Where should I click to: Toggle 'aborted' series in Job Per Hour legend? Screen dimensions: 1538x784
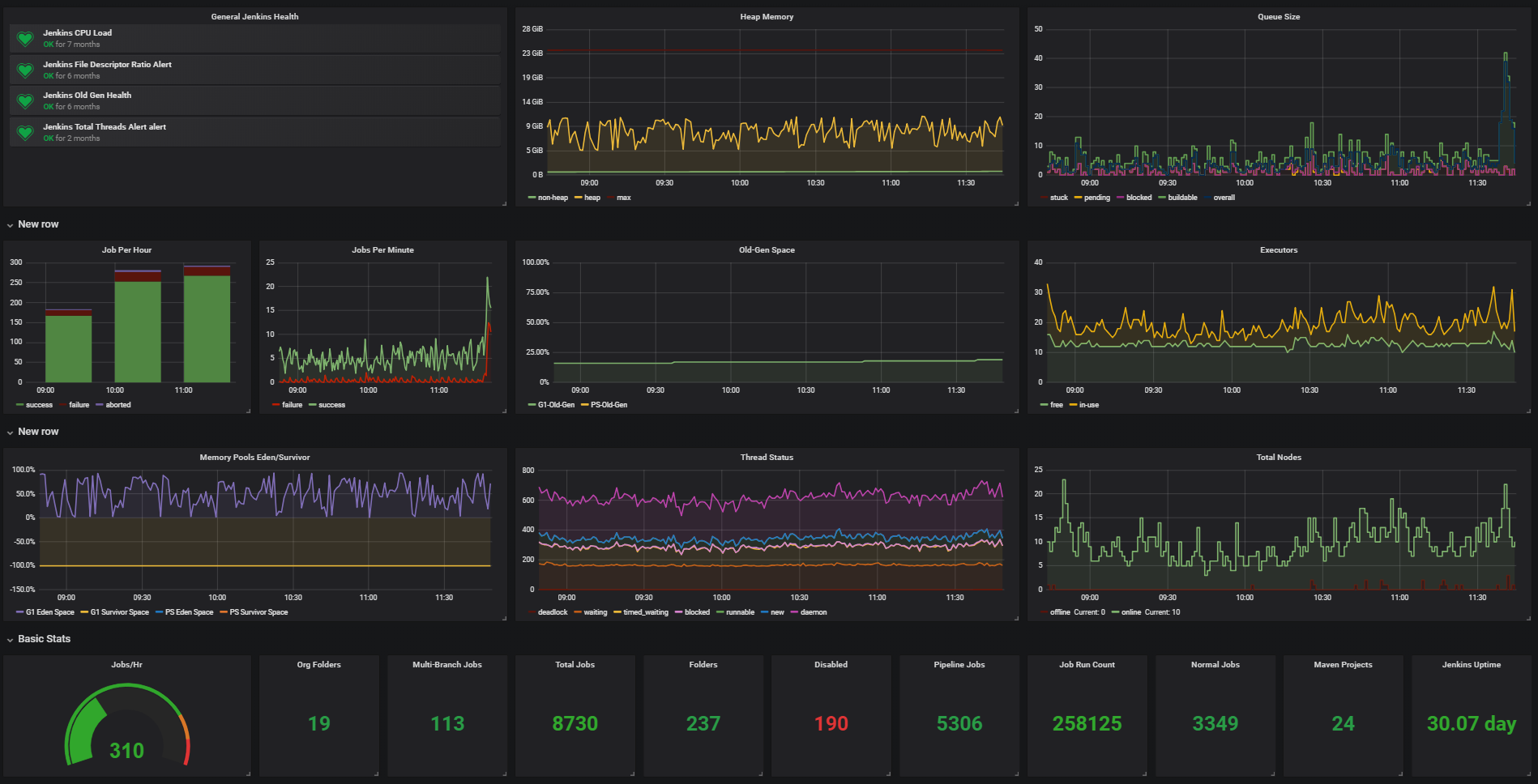(x=117, y=405)
